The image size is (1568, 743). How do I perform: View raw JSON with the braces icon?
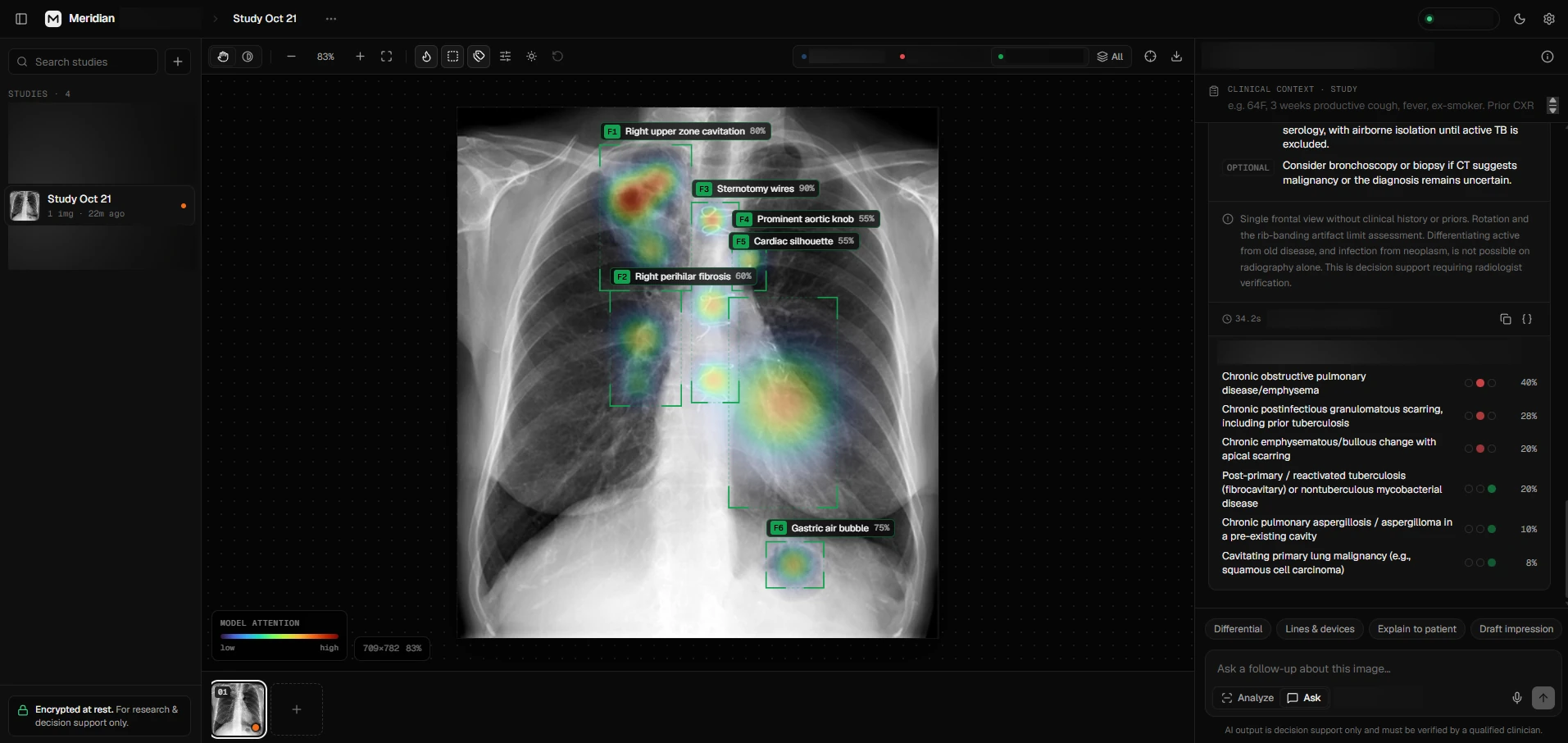click(1527, 319)
